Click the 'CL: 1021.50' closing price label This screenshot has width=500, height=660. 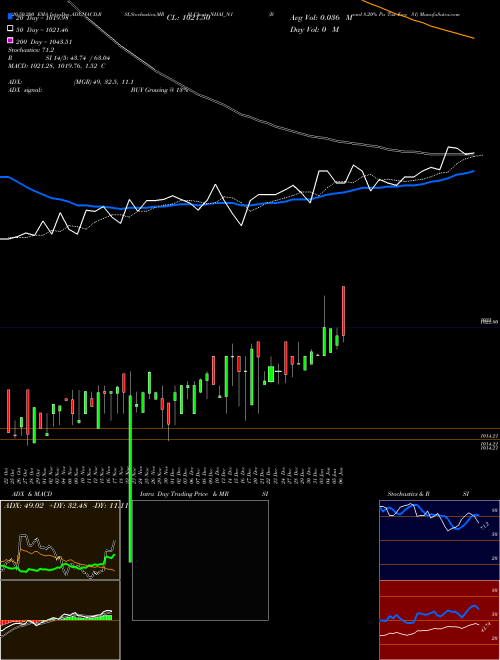pos(188,18)
